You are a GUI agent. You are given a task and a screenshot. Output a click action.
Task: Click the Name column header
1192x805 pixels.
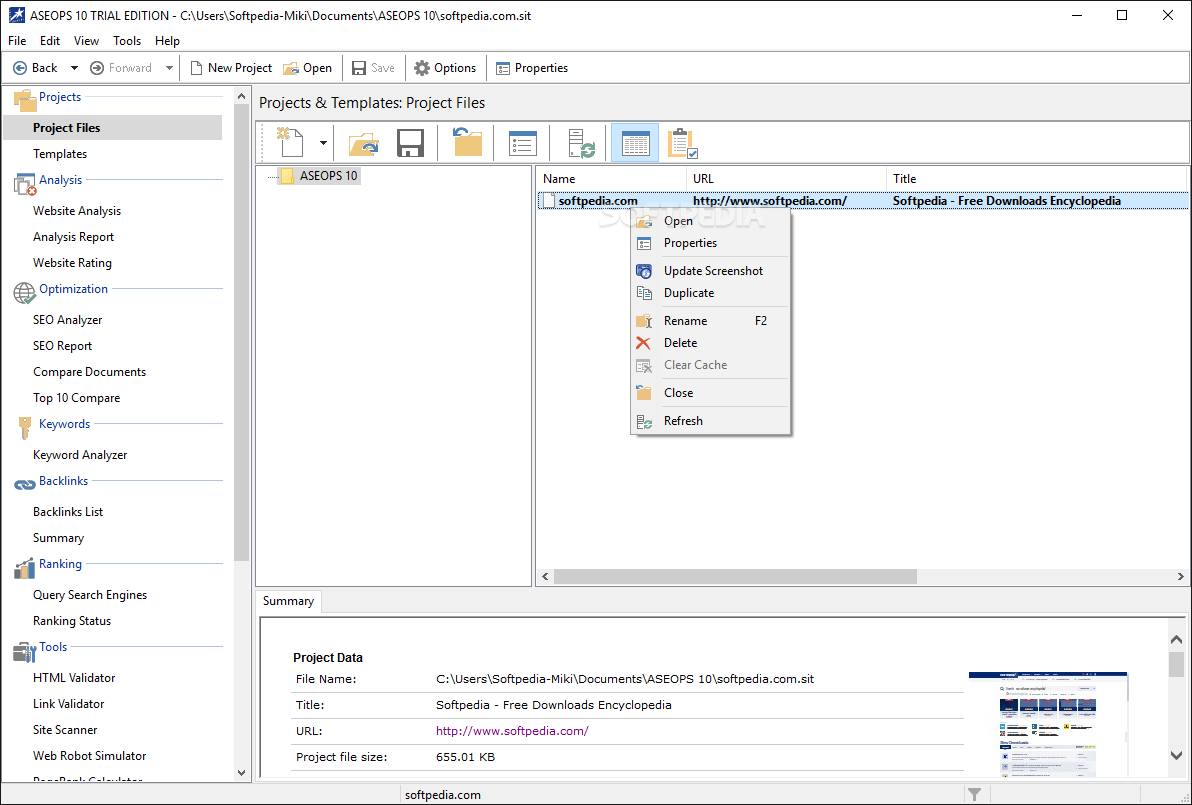click(612, 179)
